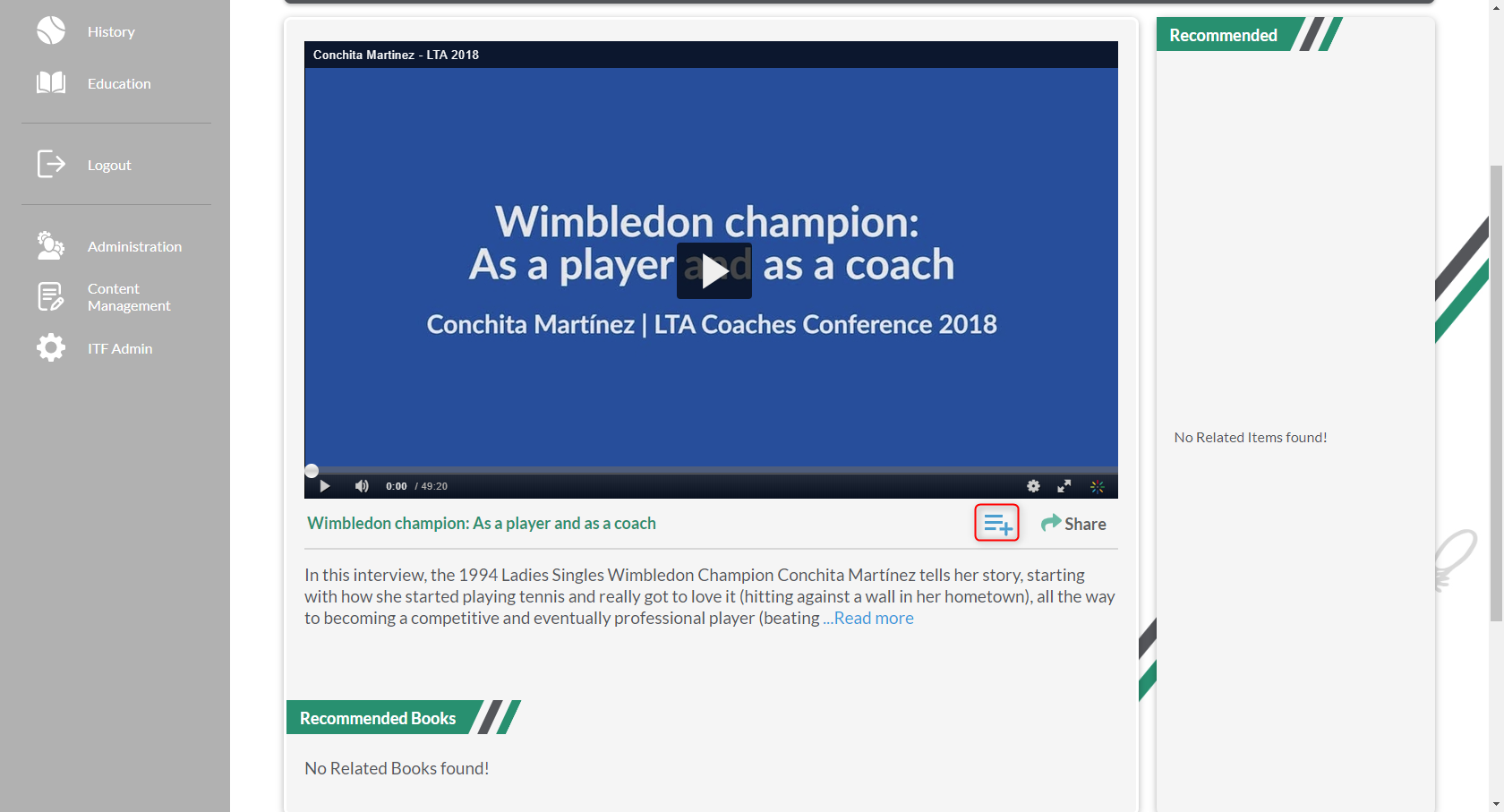
Task: Click the Wimbledon champion video title link
Action: [x=482, y=523]
